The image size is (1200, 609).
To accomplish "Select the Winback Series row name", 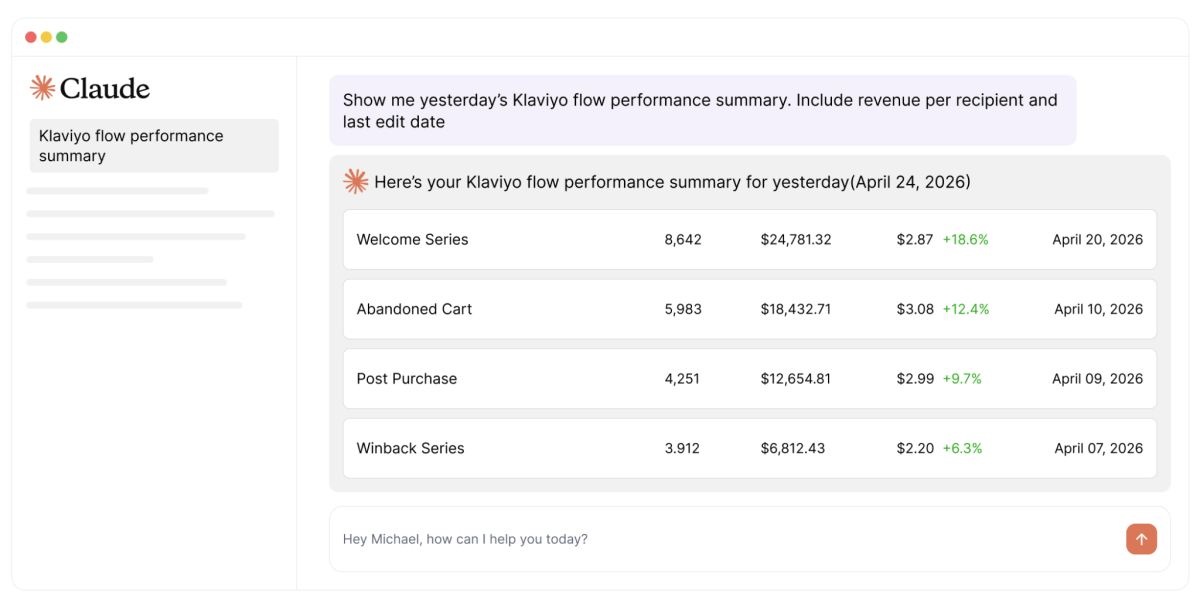I will (x=410, y=448).
